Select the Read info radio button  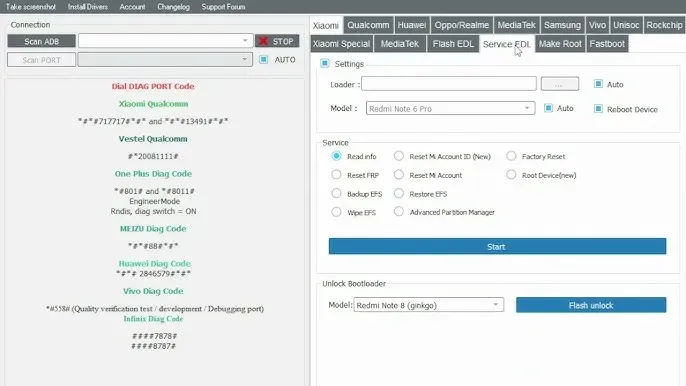tap(336, 156)
